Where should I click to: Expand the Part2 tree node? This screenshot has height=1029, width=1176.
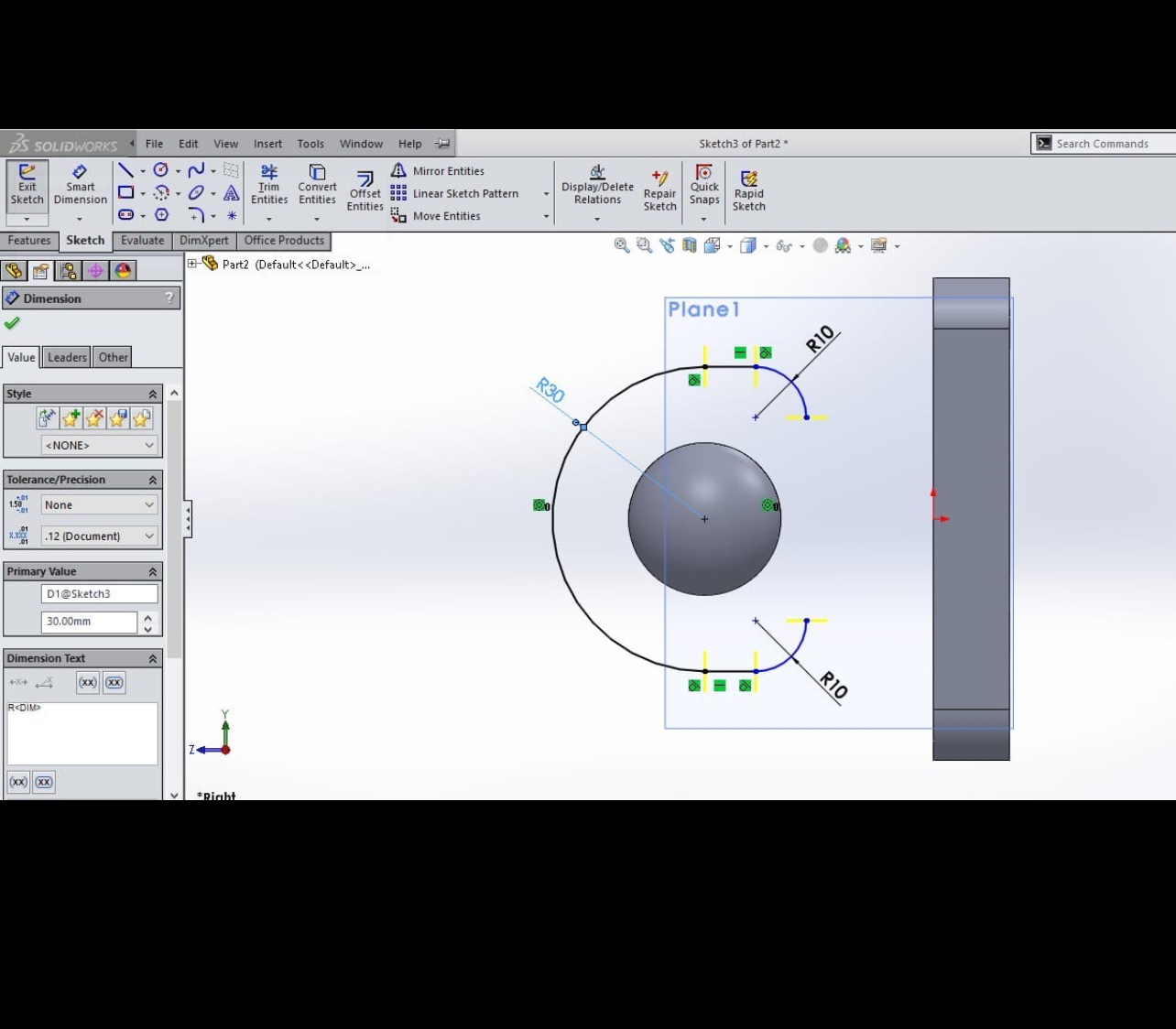click(x=192, y=265)
